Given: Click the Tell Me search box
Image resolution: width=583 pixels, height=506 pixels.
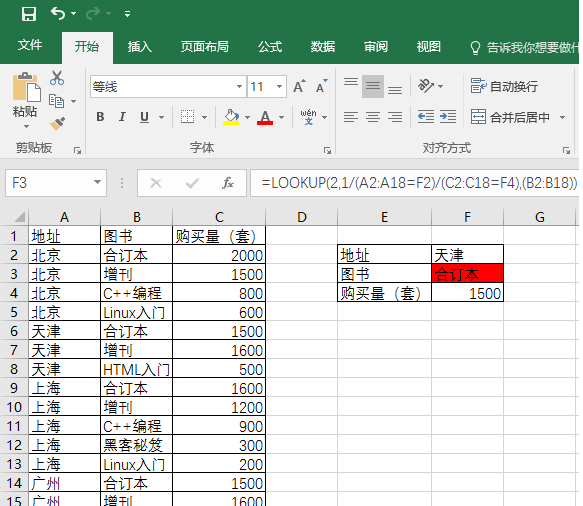Looking at the screenshot, I should click(524, 48).
